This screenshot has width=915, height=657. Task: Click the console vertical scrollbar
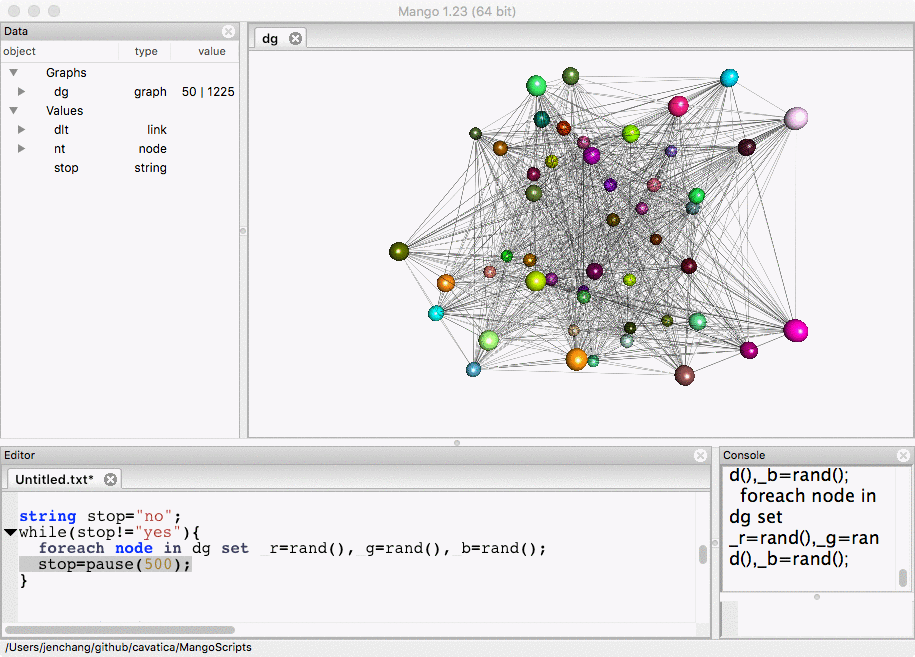coord(903,578)
